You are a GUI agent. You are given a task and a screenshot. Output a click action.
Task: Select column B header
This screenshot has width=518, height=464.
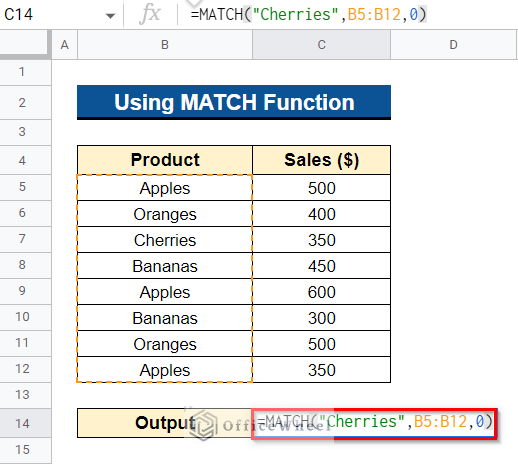[165, 45]
